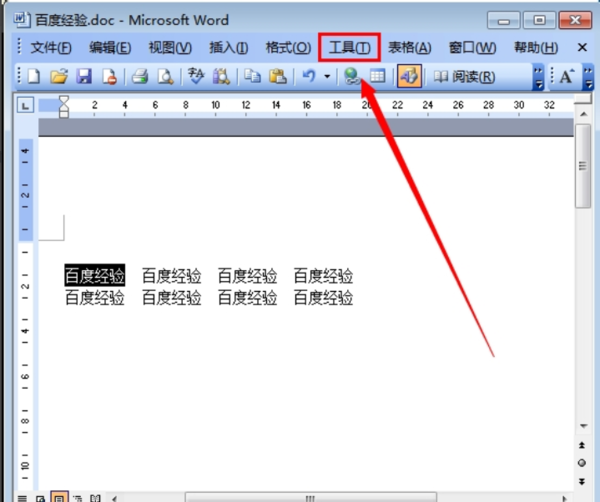Run the Spelling and Grammar check

(196, 77)
